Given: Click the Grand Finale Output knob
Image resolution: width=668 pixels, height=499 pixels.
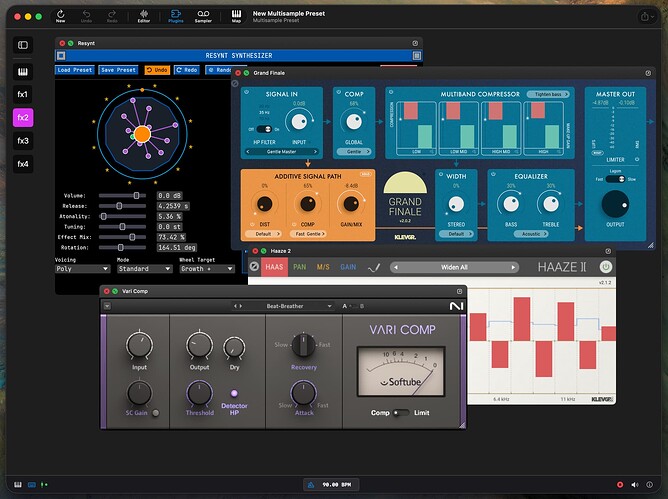Looking at the screenshot, I should click(615, 204).
